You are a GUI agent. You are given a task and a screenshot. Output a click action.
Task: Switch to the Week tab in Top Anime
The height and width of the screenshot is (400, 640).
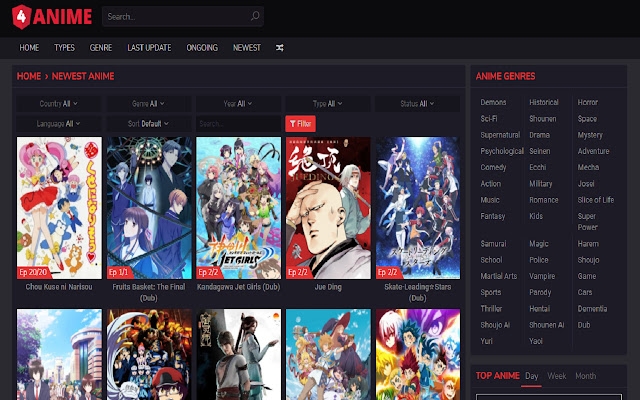556,376
